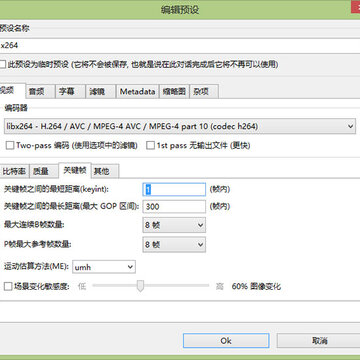
Task: Open the 滤镜 tab
Action: [x=100, y=91]
